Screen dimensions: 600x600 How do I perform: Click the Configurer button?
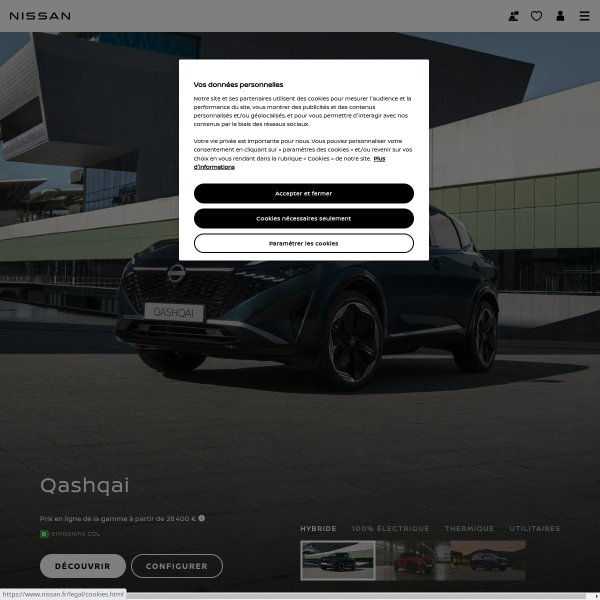coord(177,566)
